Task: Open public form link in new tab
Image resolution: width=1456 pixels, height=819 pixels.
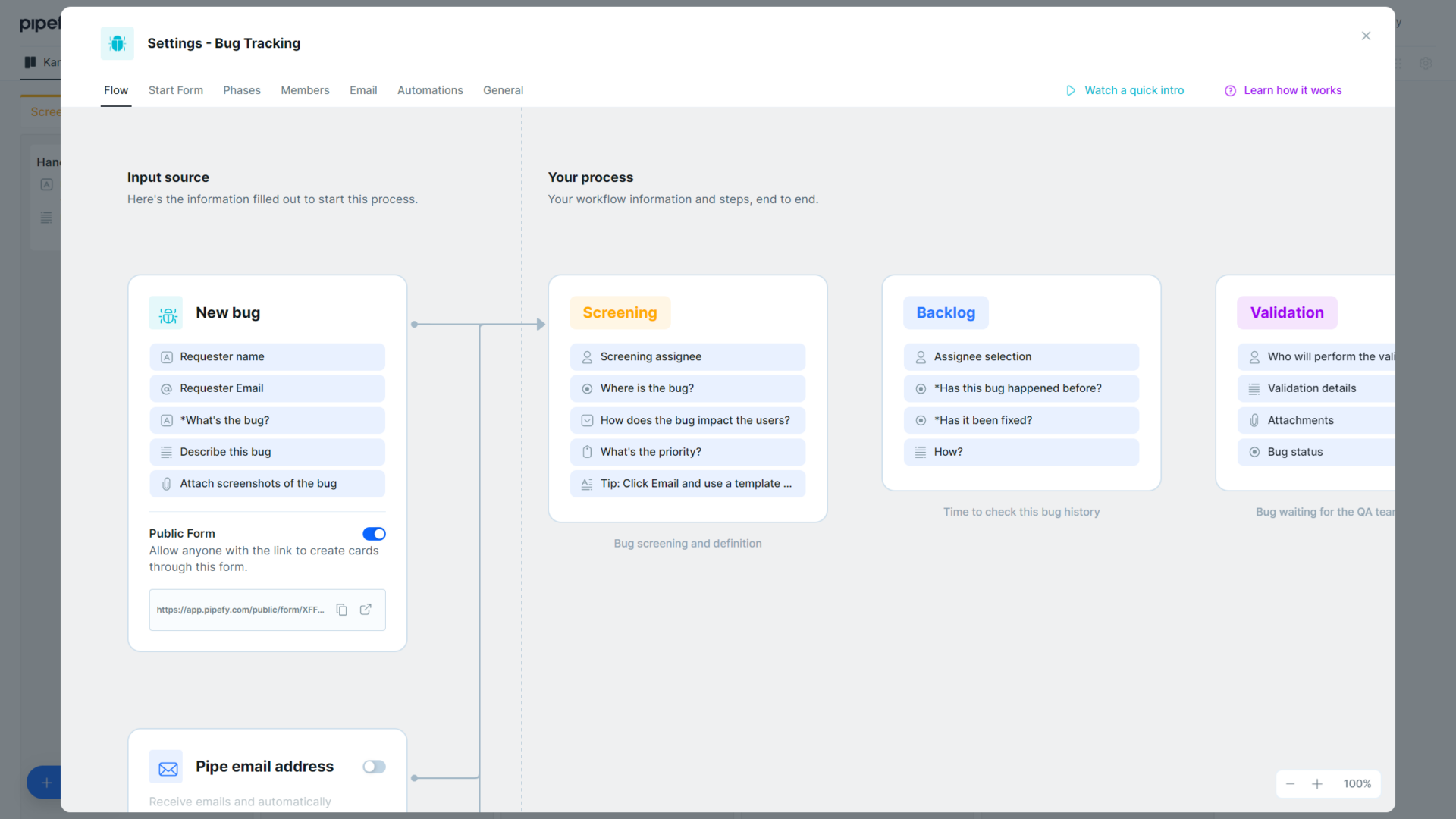Action: tap(366, 610)
